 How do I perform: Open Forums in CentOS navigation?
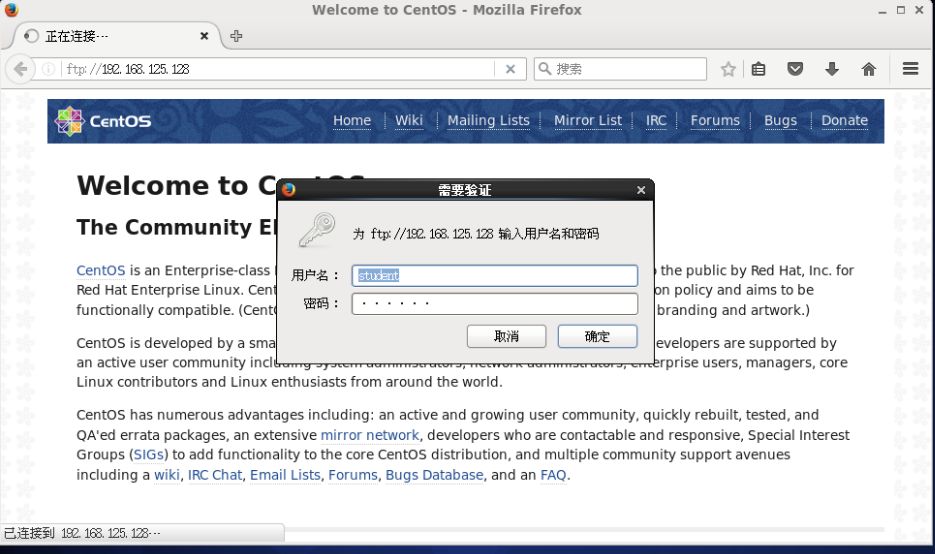click(x=715, y=120)
